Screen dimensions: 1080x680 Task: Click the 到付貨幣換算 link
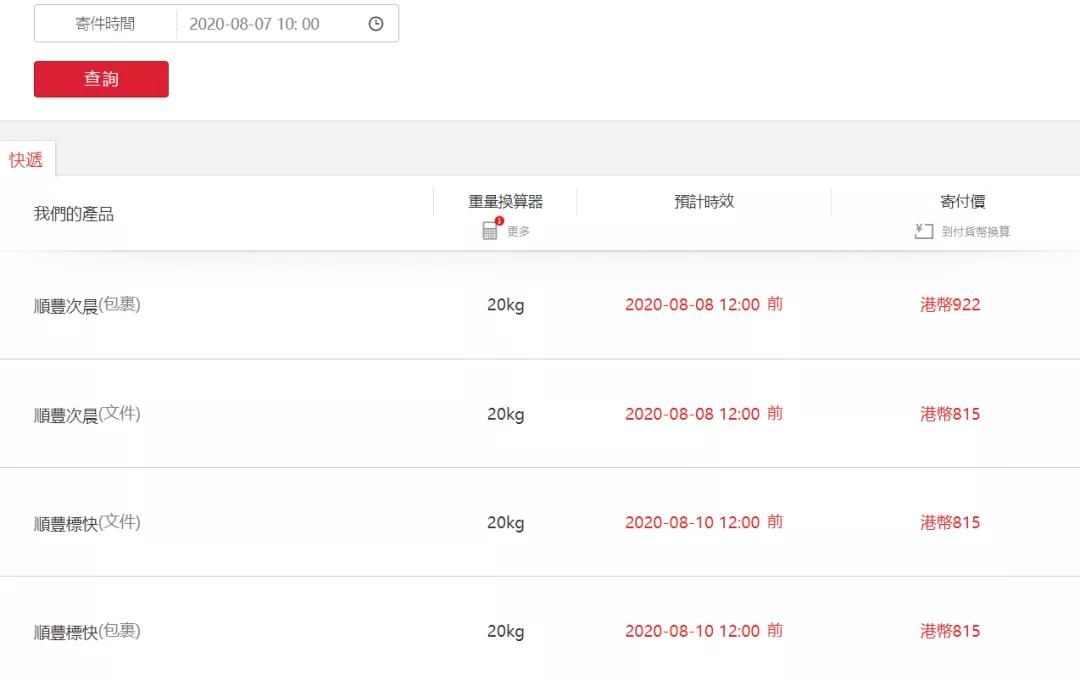coord(975,232)
